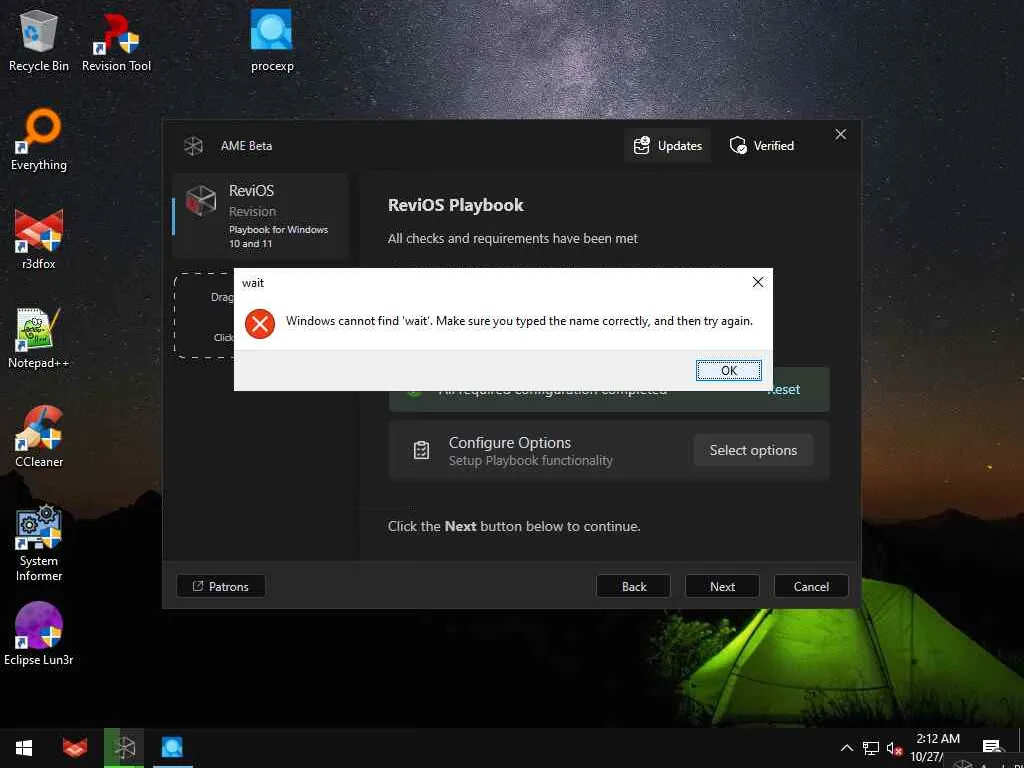Switch to r3dfox in taskbar
Viewport: 1024px width, 768px height.
[75, 747]
